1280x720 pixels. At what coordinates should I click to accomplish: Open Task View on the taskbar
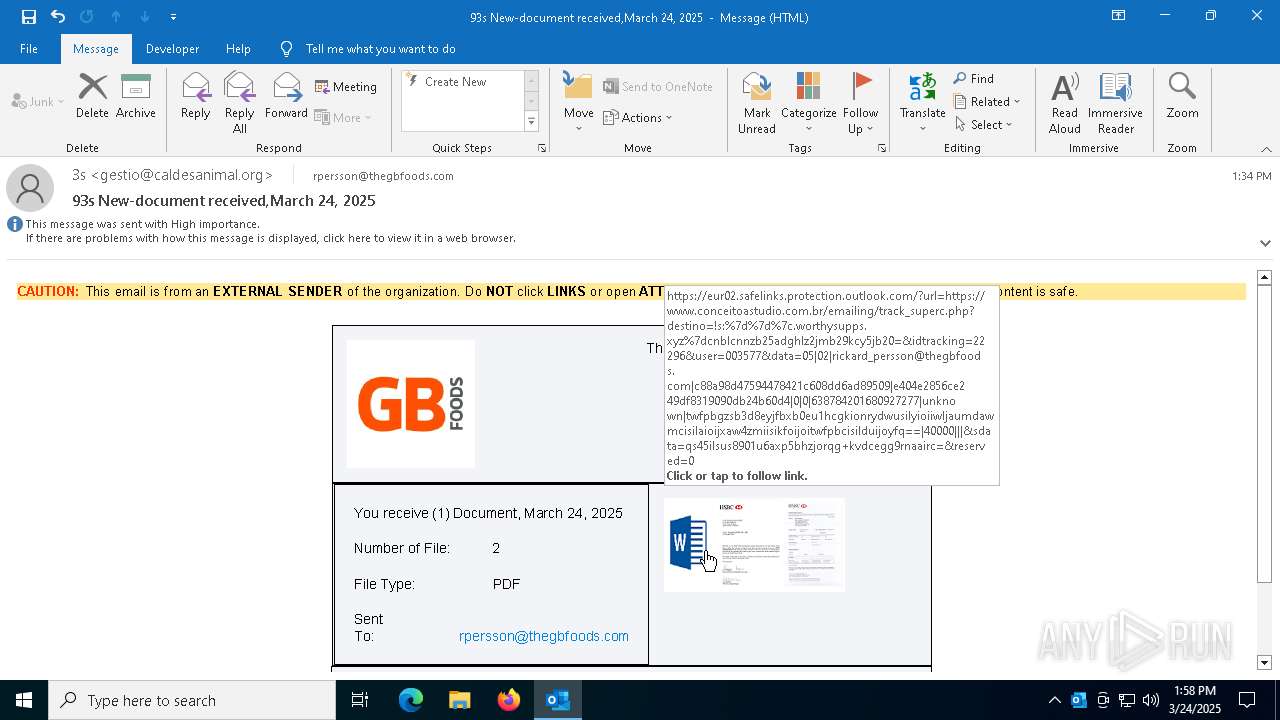point(360,700)
